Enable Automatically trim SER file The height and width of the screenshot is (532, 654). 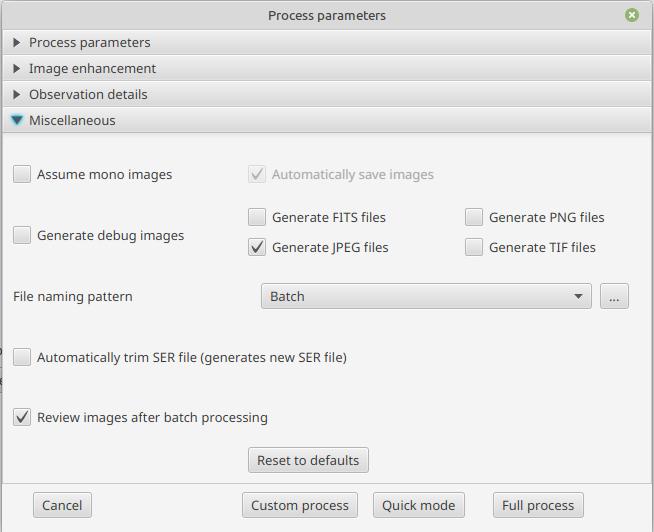(22, 357)
